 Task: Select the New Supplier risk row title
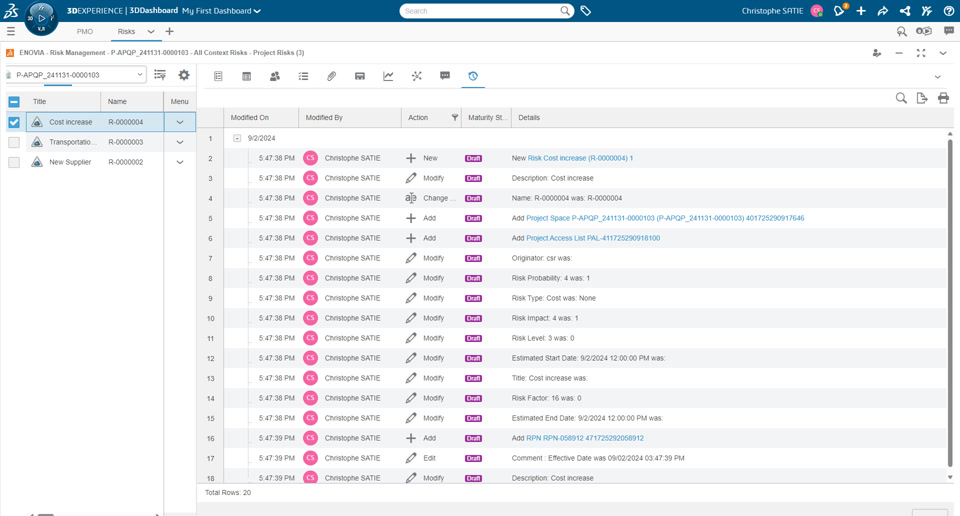pos(70,162)
